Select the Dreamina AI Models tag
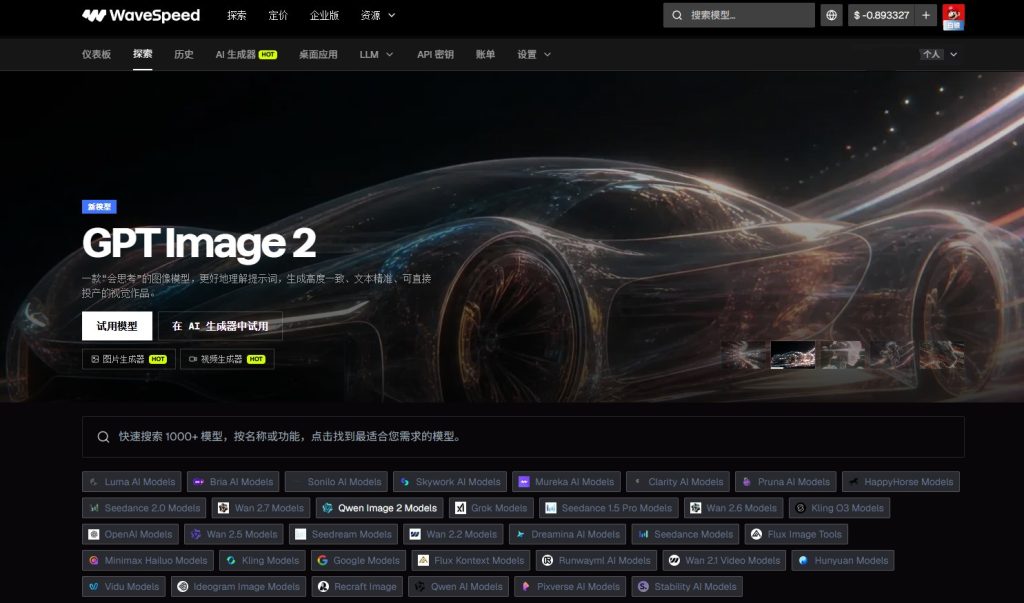Viewport: 1024px width, 603px height. [x=568, y=534]
